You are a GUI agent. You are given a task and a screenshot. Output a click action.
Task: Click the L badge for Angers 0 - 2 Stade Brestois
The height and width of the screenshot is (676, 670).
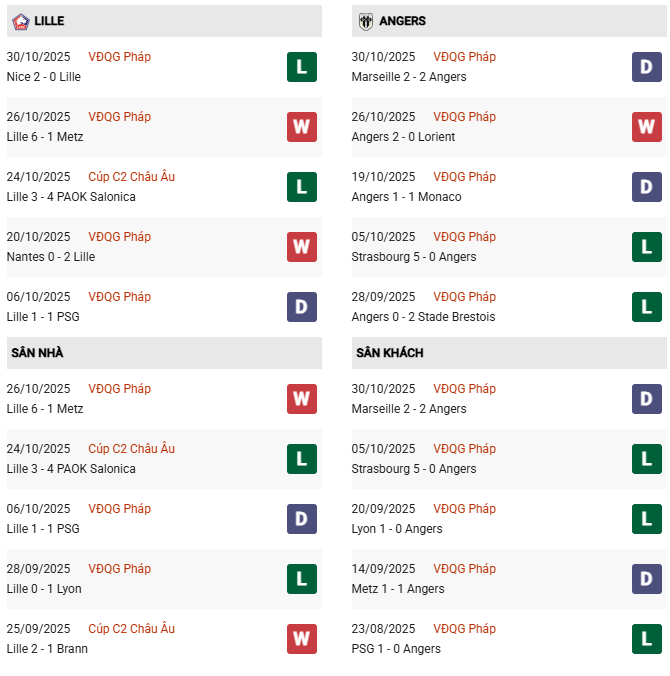coord(646,307)
